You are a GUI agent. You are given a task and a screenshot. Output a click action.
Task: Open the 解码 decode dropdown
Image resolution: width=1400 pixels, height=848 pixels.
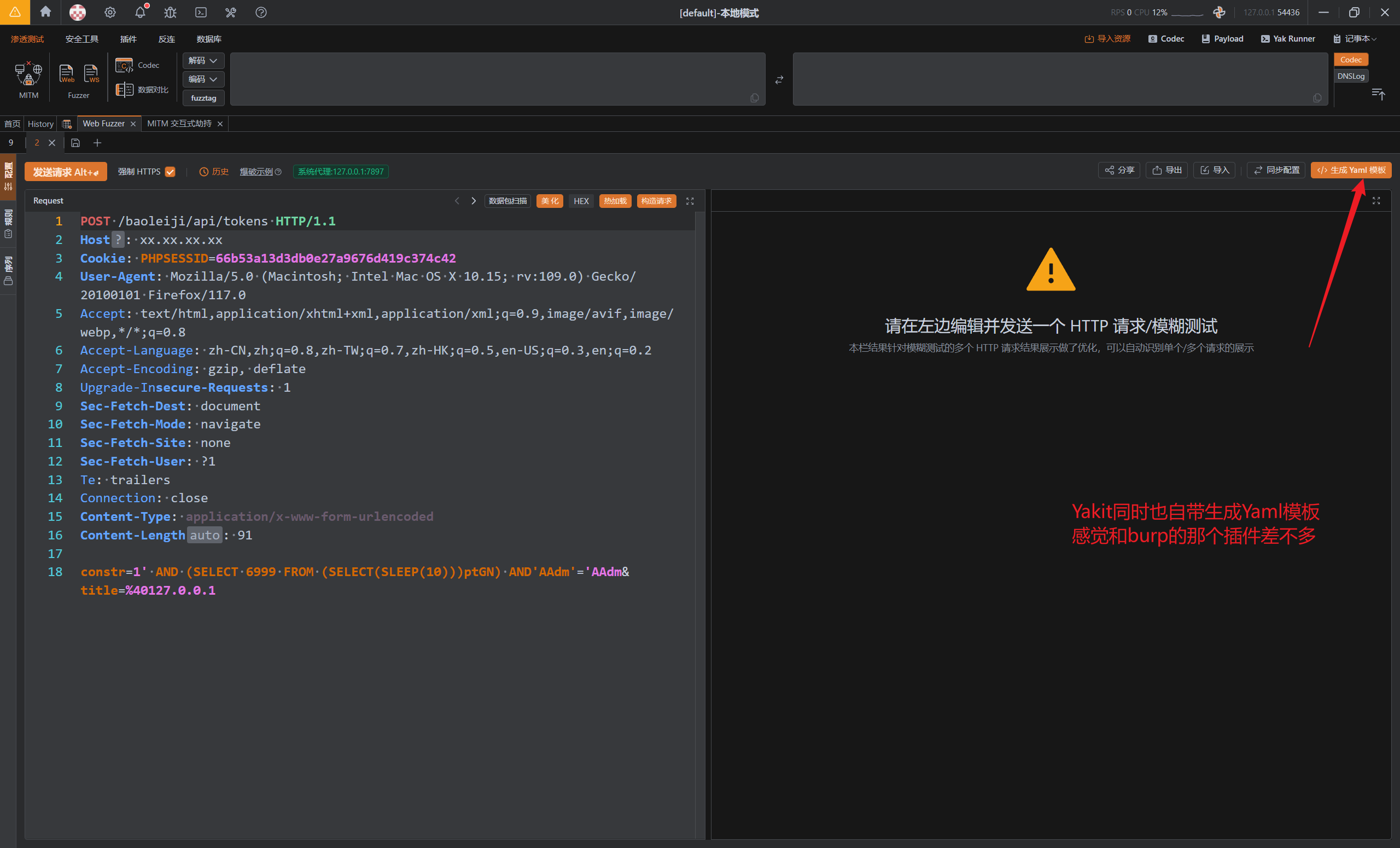tap(203, 61)
